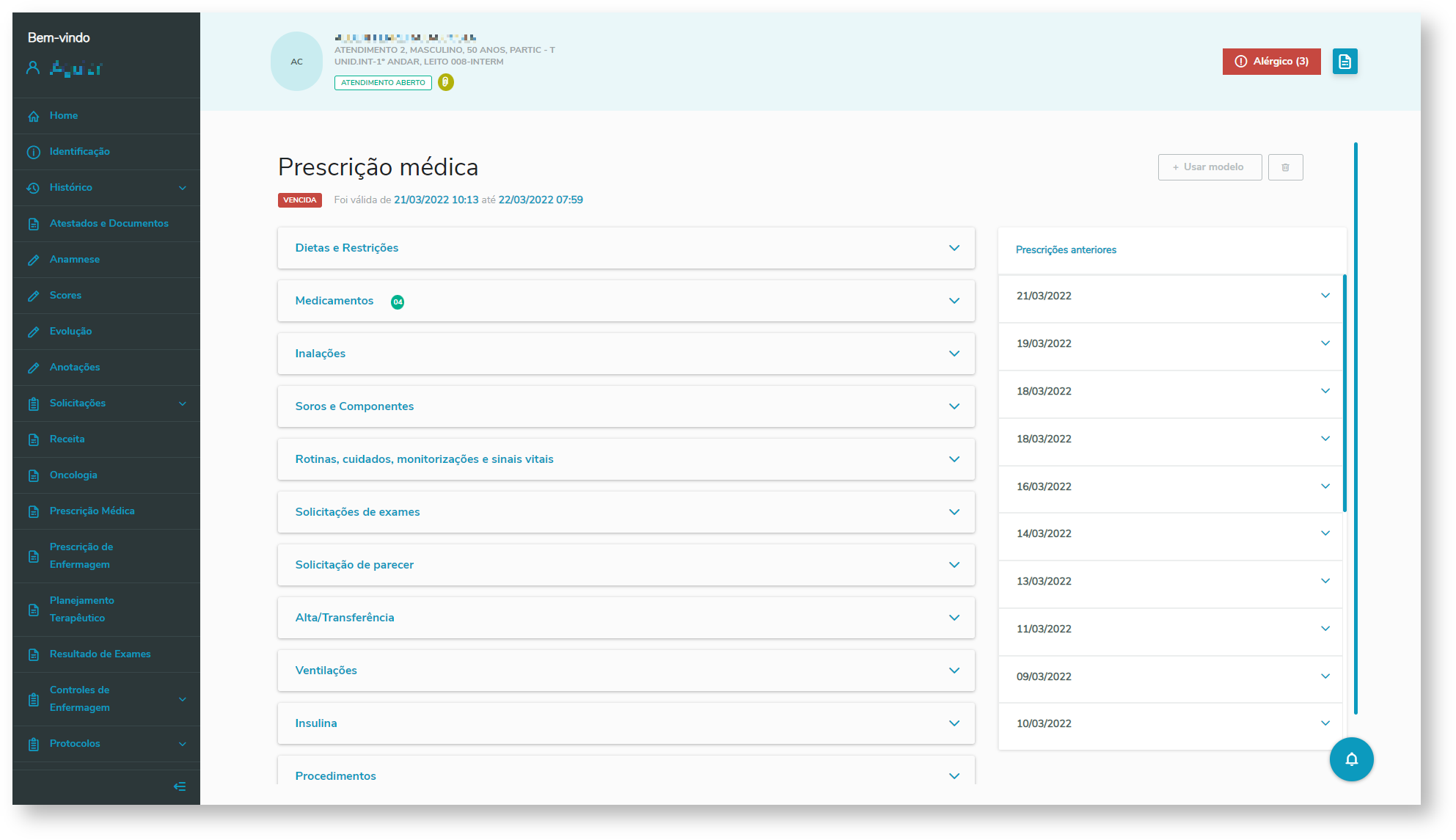Image resolution: width=1456 pixels, height=840 pixels.
Task: Open Evolução in the sidebar
Action: coord(70,332)
